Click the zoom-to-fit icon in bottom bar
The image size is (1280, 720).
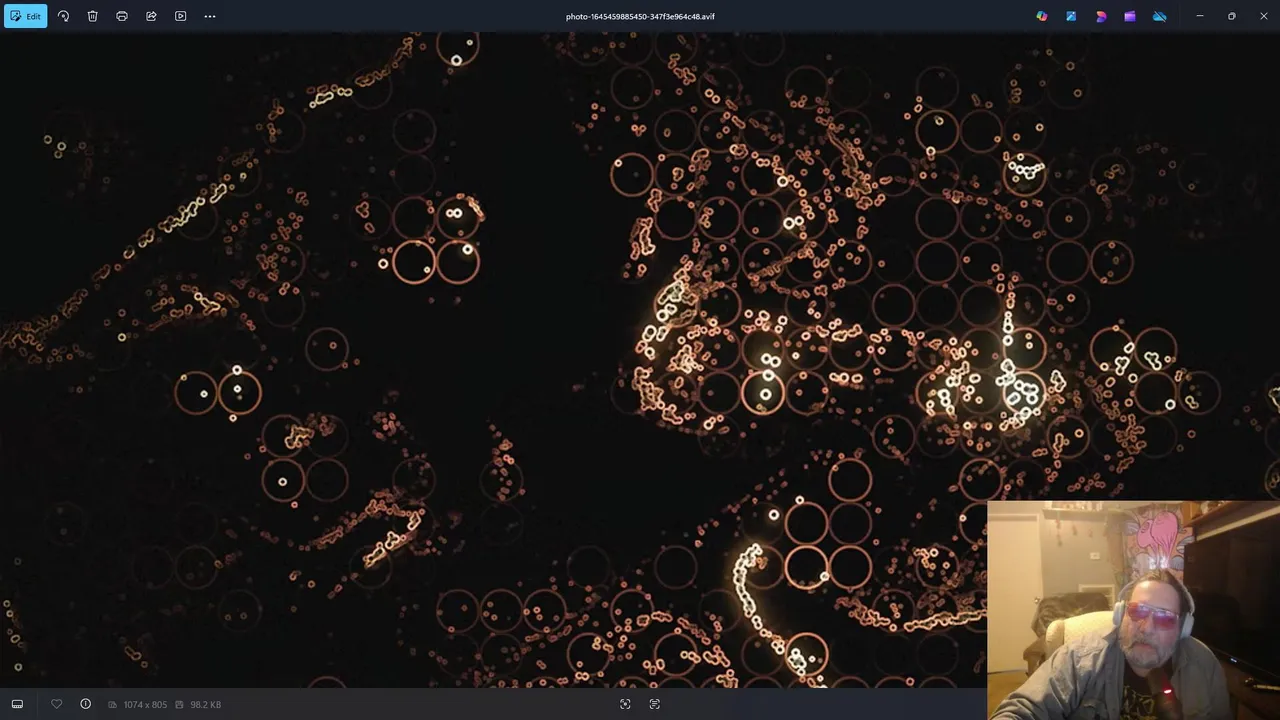coord(625,704)
